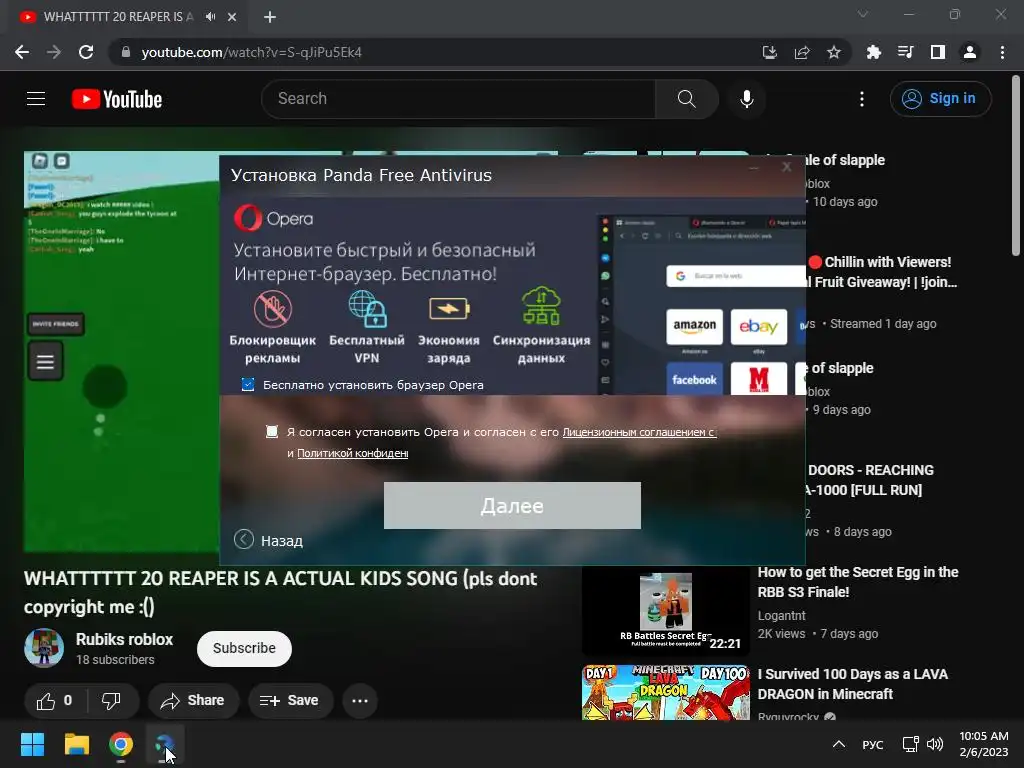The image size is (1024, 768).
Task: Click 'Назад' back button in installer
Action: (x=269, y=540)
